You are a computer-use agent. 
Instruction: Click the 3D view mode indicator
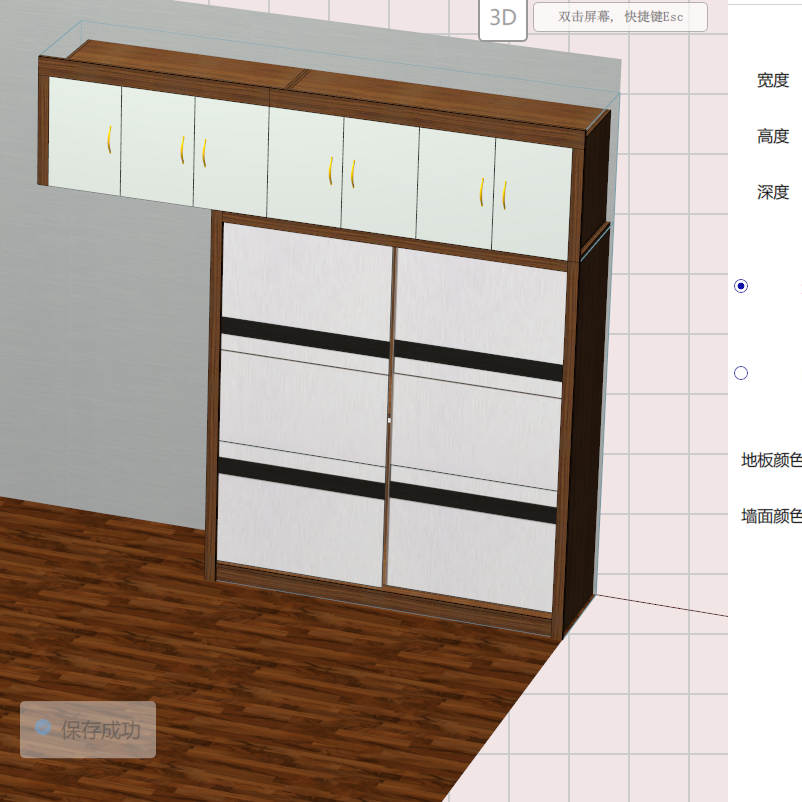(x=503, y=16)
